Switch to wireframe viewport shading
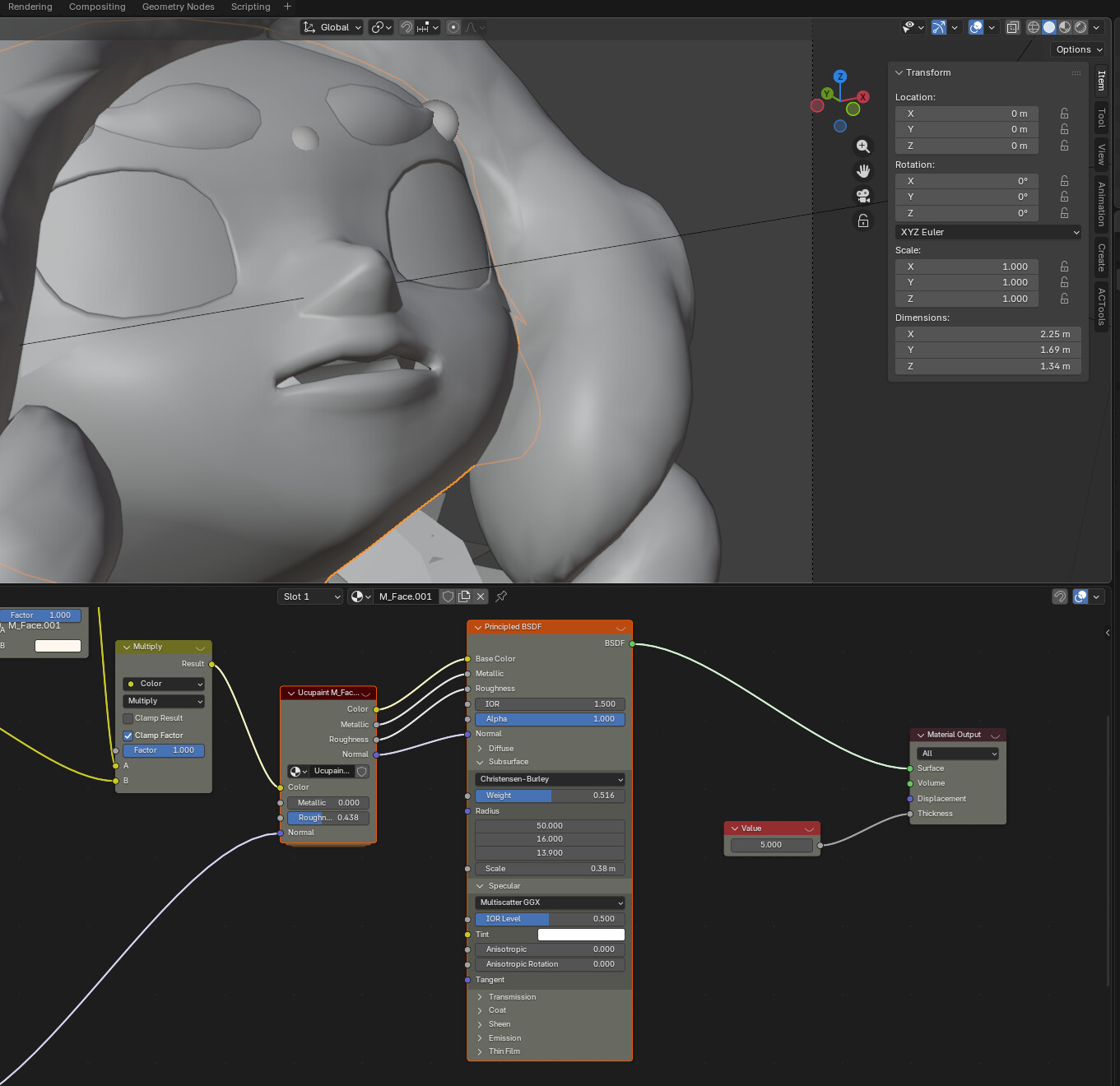 pyautogui.click(x=1034, y=27)
